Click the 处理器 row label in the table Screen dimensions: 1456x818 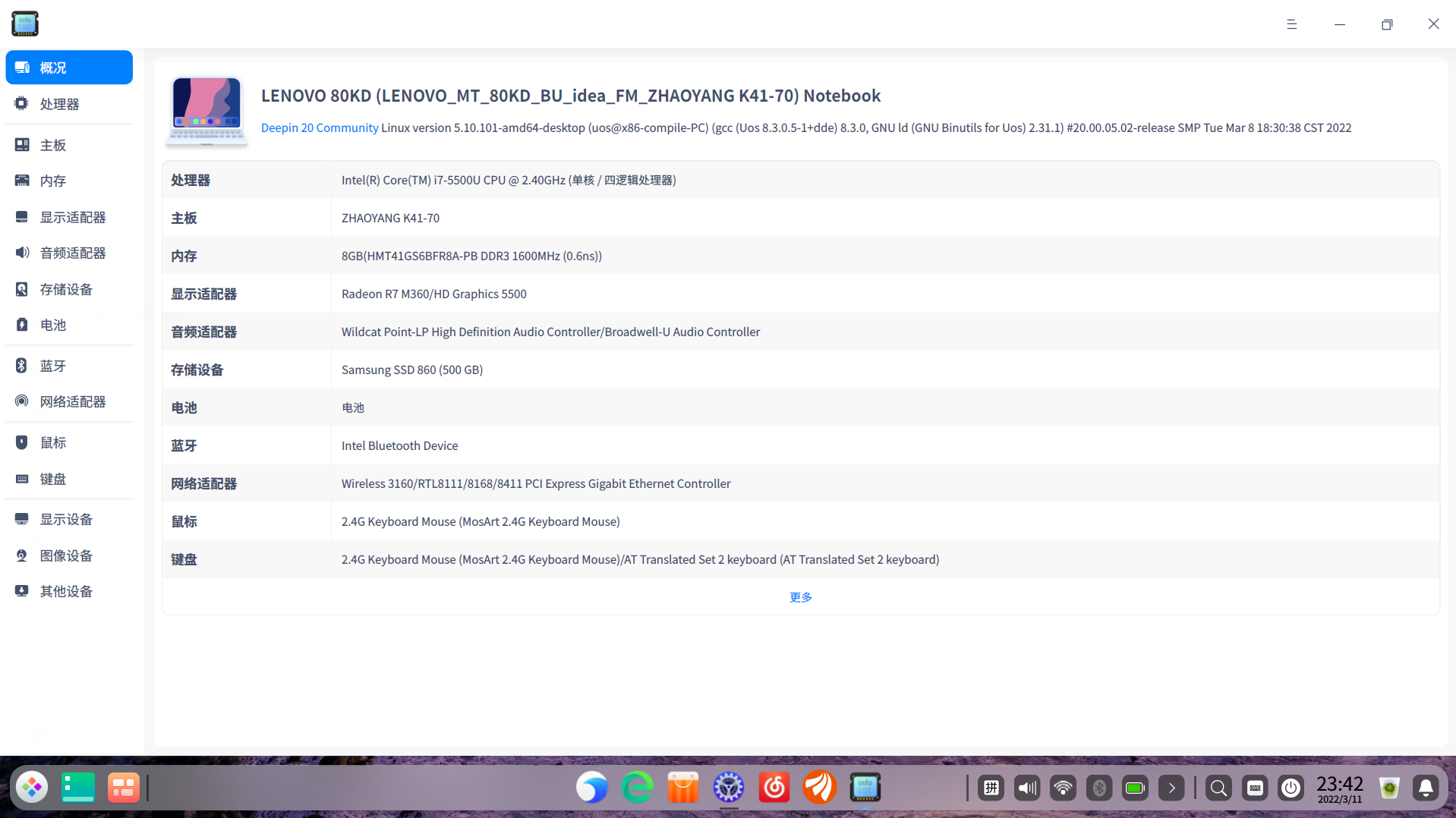[191, 180]
